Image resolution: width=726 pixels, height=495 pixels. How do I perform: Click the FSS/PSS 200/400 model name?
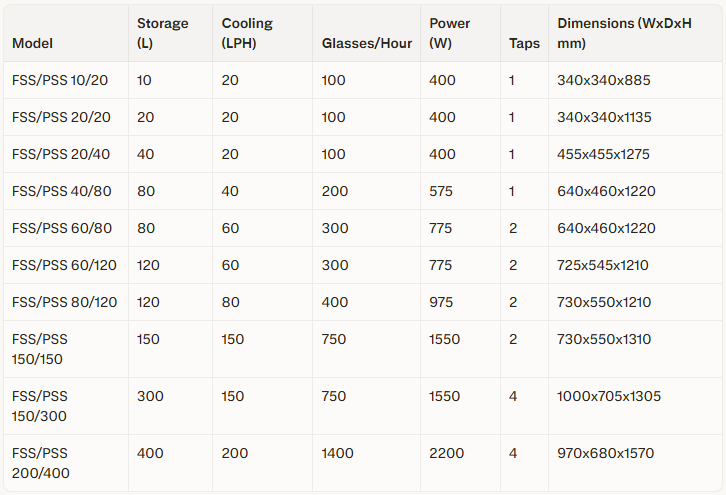click(x=40, y=463)
